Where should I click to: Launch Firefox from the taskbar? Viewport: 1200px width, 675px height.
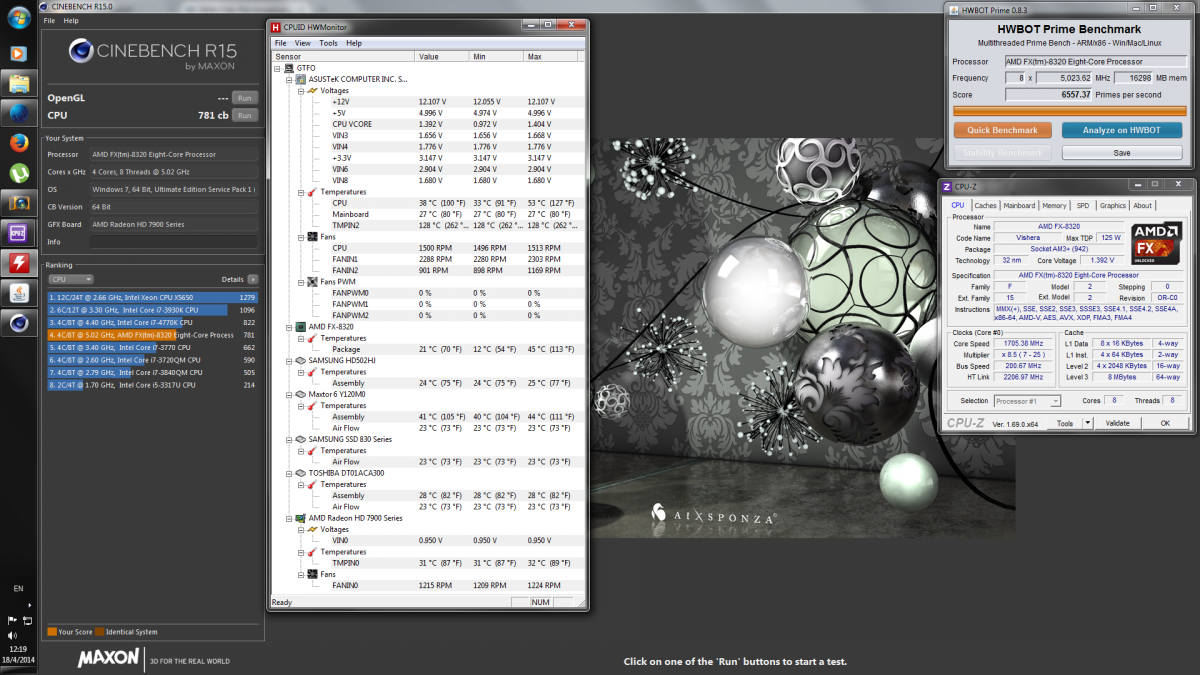coord(18,142)
